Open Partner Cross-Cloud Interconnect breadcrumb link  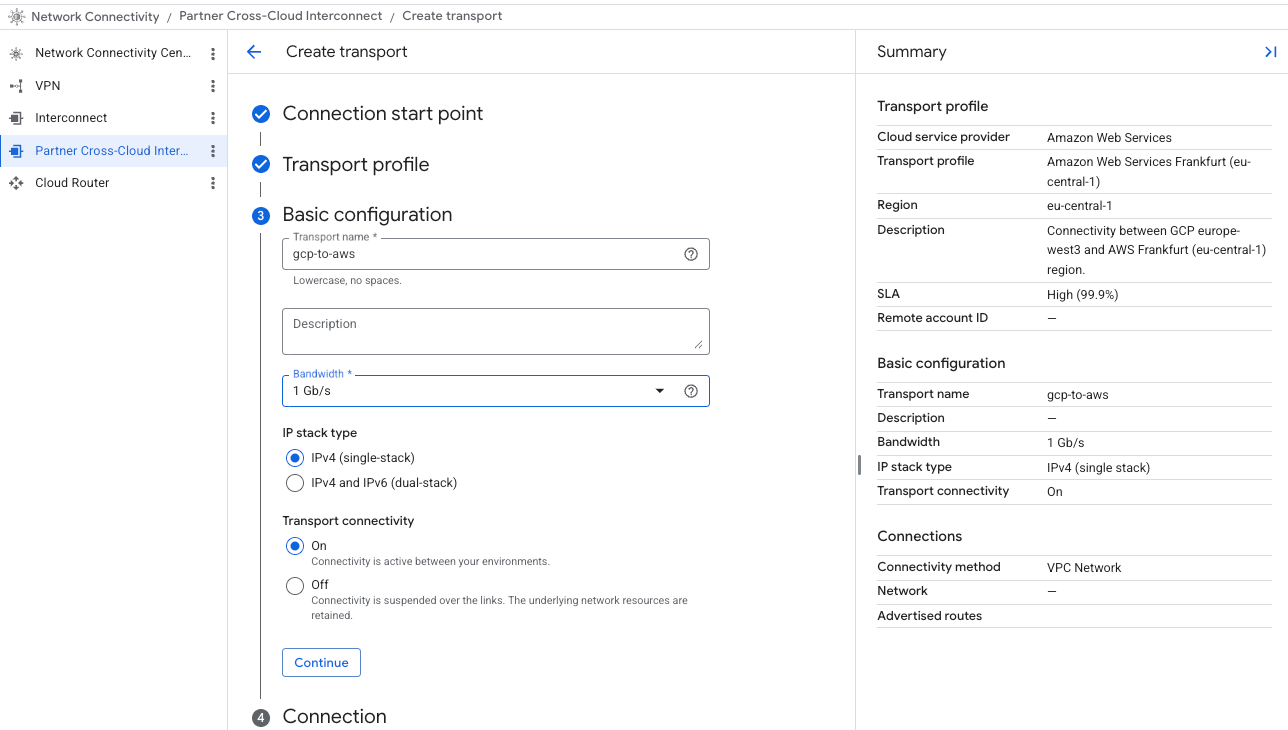coord(280,16)
